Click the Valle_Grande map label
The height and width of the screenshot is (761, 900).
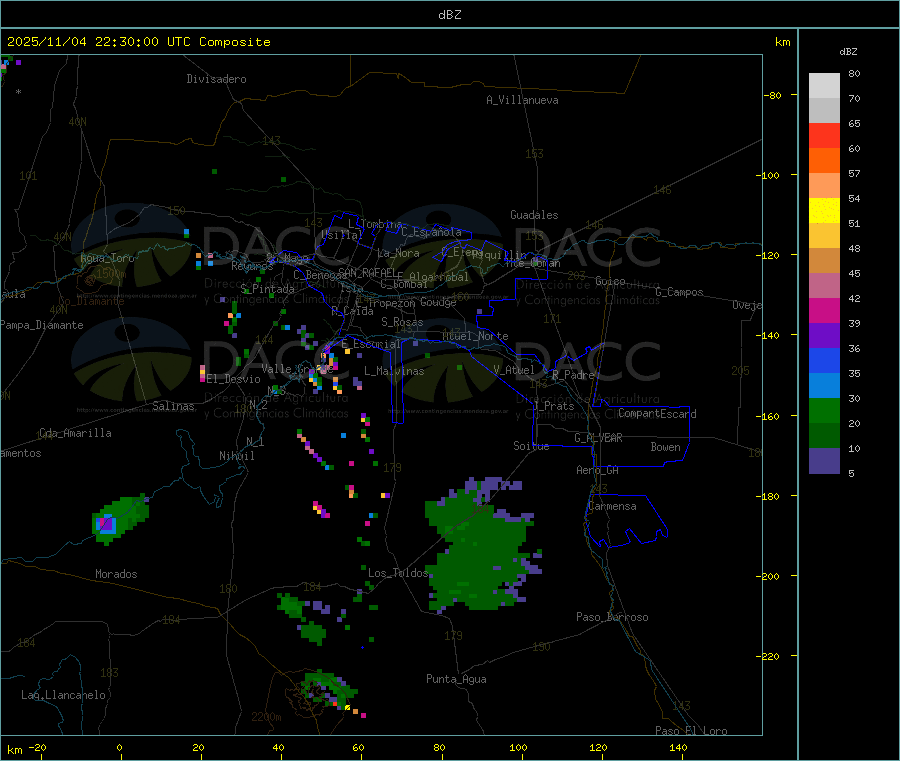[297, 369]
